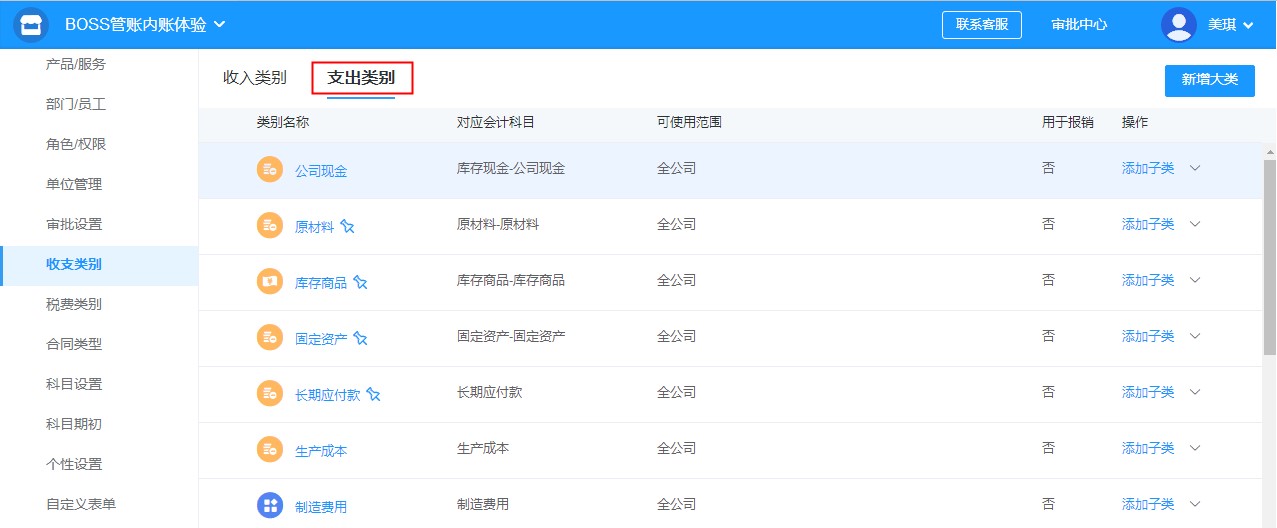Expand the BOSS管账内账体验 account dropdown
The width and height of the screenshot is (1277, 528).
point(220,24)
